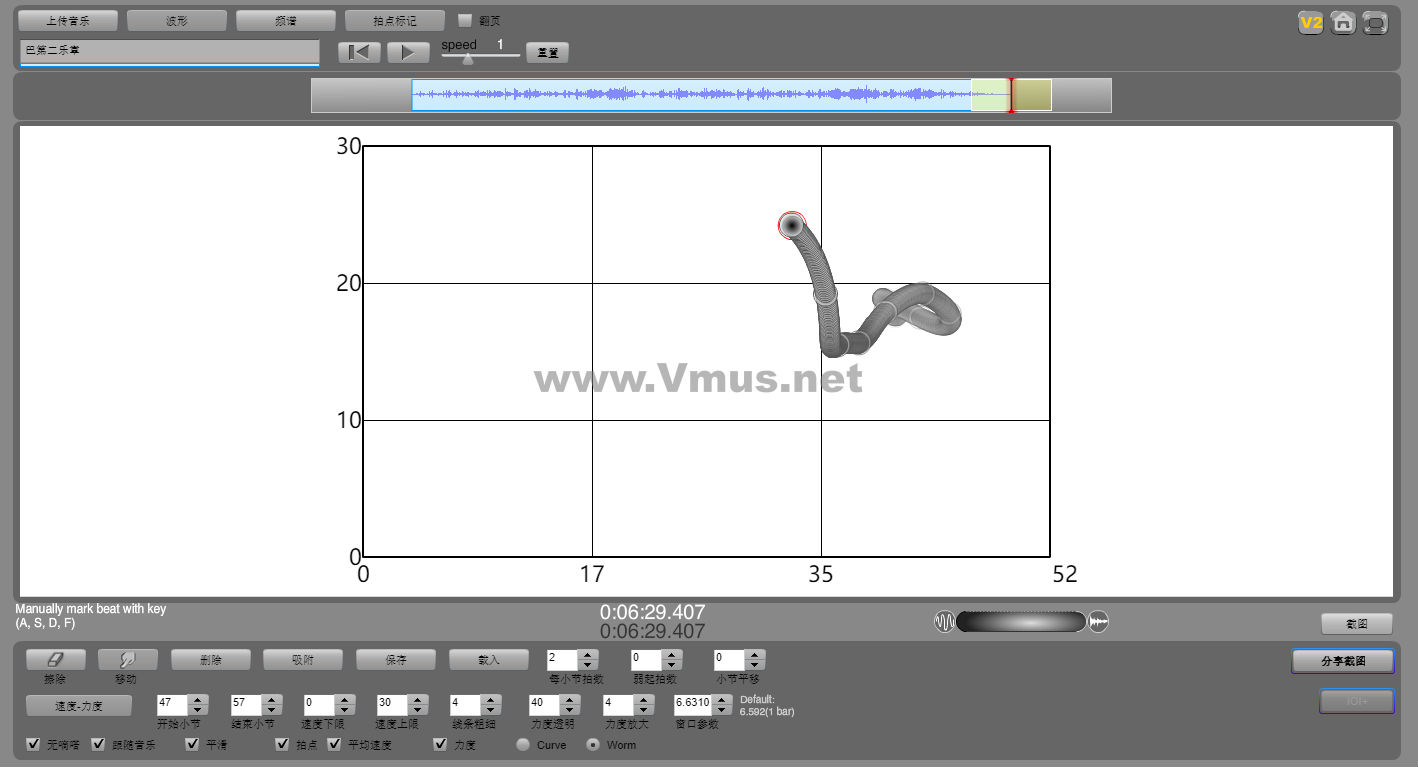The width and height of the screenshot is (1418, 767).
Task: Click the 窗口参数 field showing 6.6310
Action: click(x=693, y=705)
